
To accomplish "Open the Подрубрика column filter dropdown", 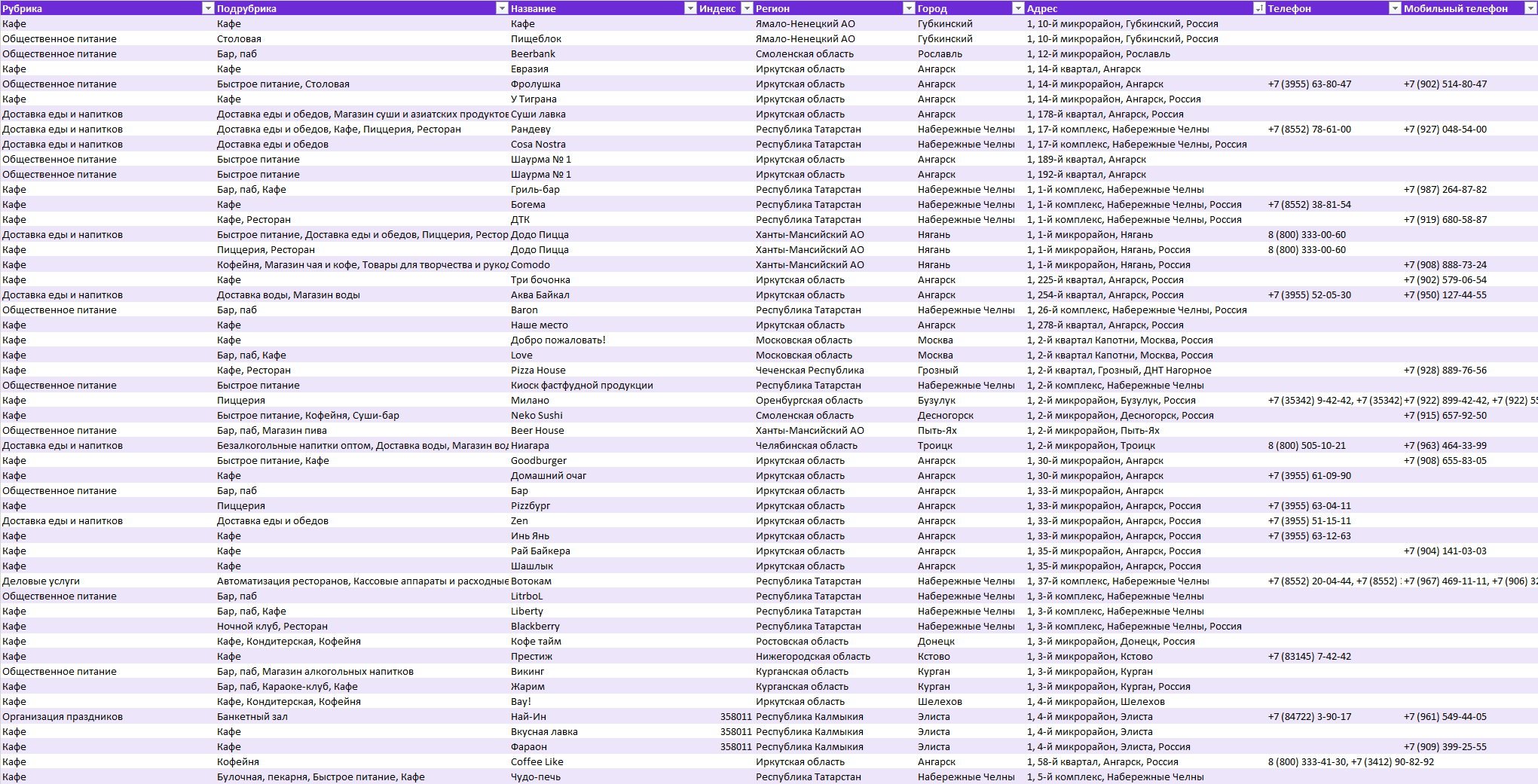I will pos(502,8).
